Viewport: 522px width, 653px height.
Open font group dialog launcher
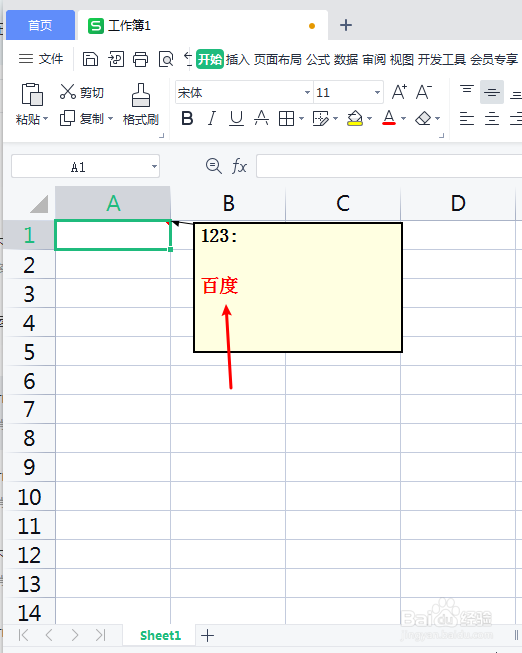[442, 136]
